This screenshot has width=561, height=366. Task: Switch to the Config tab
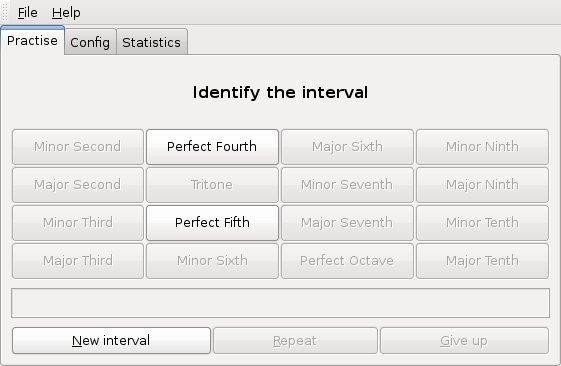click(90, 42)
